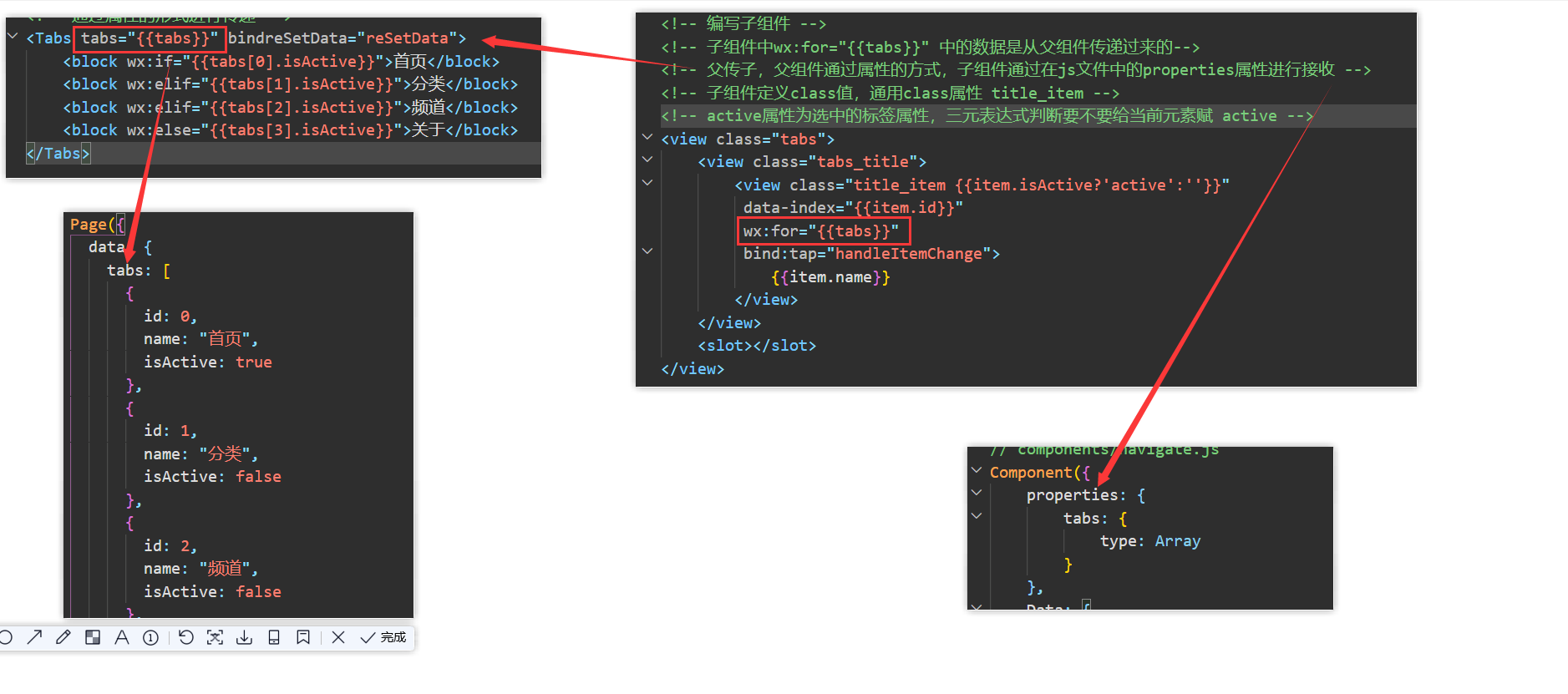Click bindreSetData="reSetData" attribute
Screen dimensions: 1568x694
coord(343,38)
